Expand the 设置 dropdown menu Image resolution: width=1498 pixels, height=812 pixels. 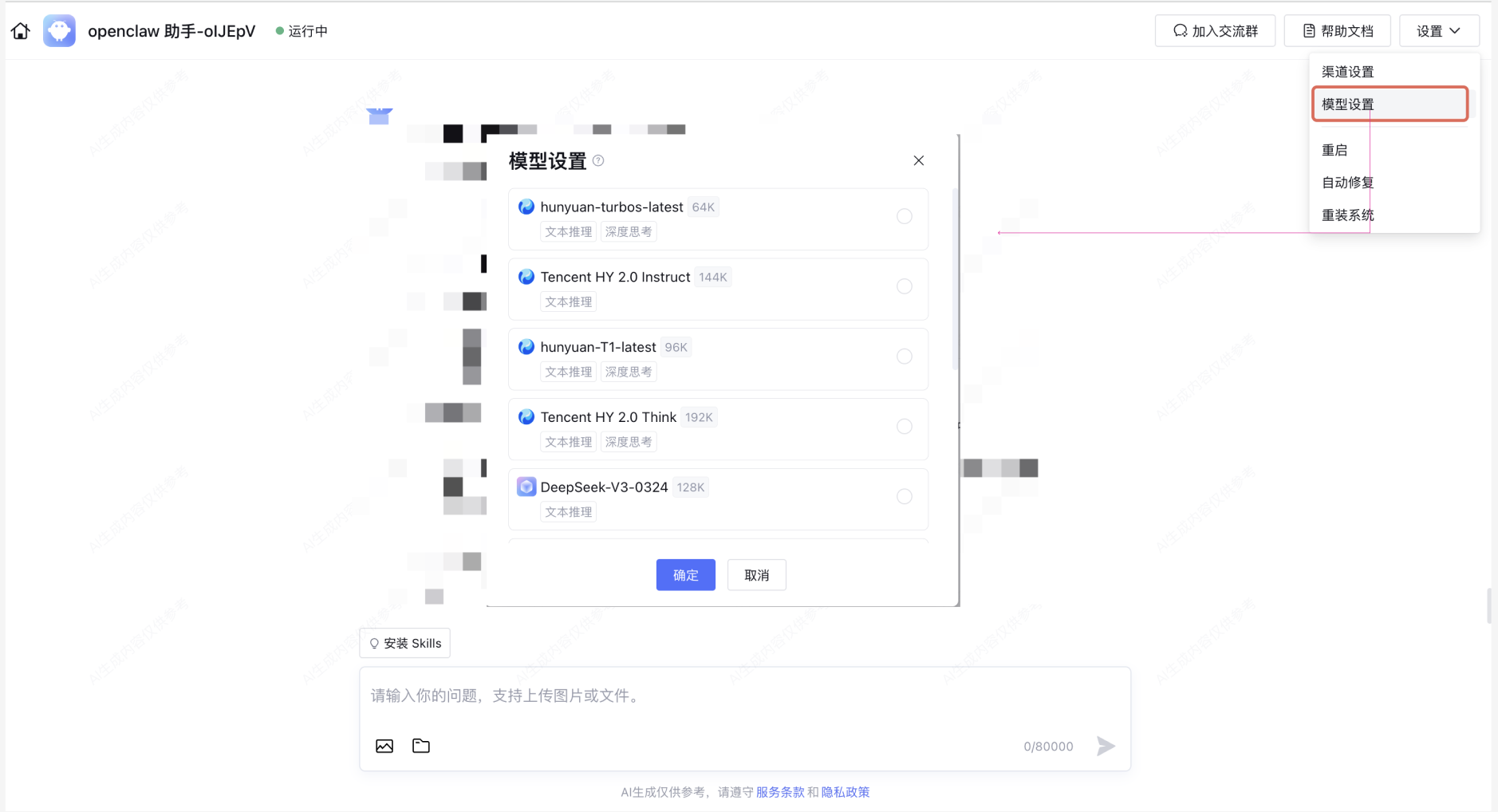pos(1438,31)
